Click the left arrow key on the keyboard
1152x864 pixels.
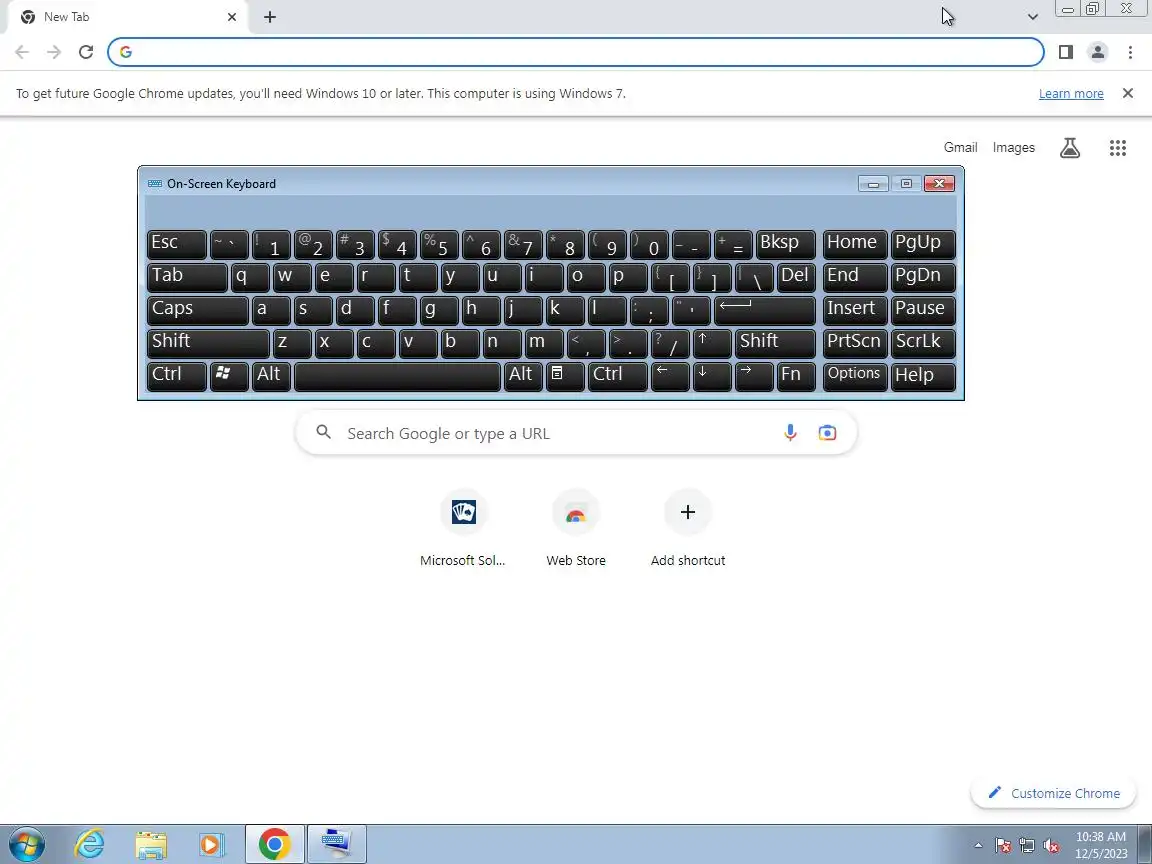tap(670, 376)
